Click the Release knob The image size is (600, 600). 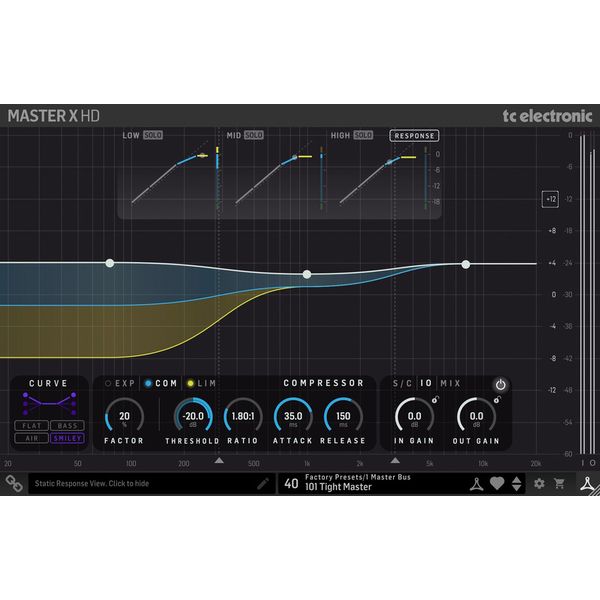[343, 417]
